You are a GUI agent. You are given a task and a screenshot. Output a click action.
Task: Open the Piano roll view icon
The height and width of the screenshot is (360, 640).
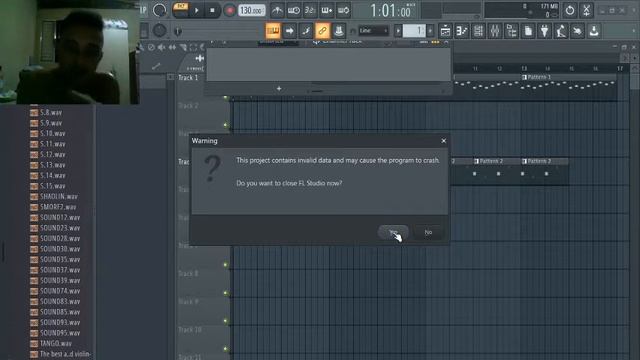click(462, 31)
